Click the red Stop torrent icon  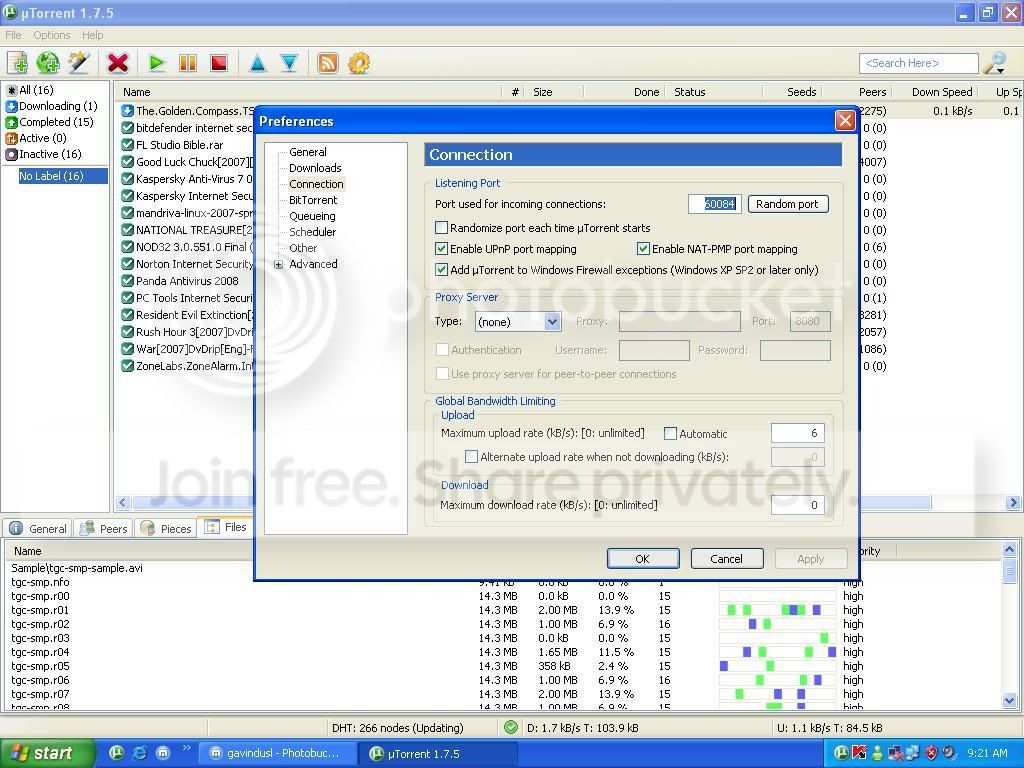(219, 63)
